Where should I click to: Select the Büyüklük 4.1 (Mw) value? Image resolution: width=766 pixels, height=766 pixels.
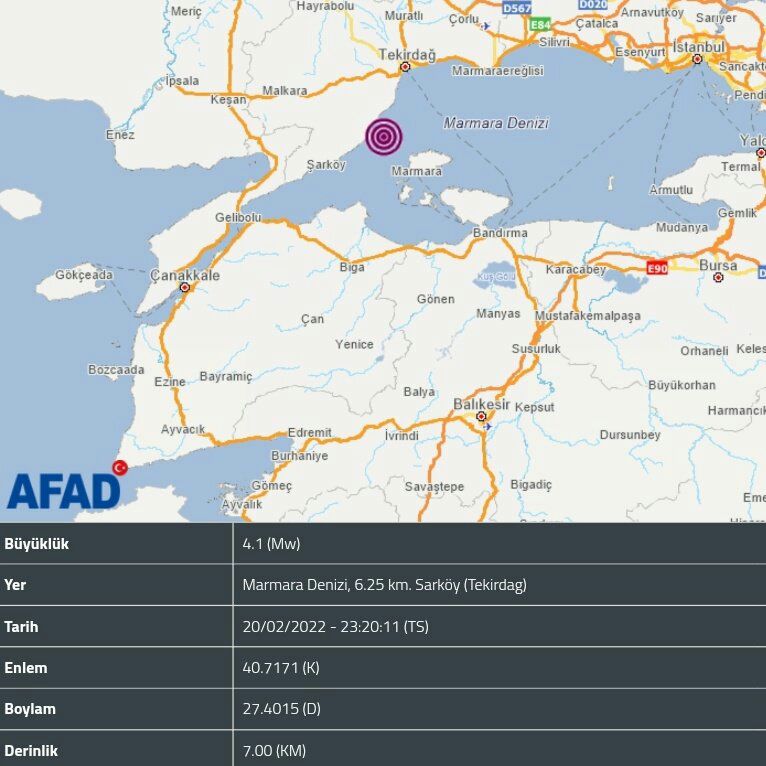[x=271, y=544]
